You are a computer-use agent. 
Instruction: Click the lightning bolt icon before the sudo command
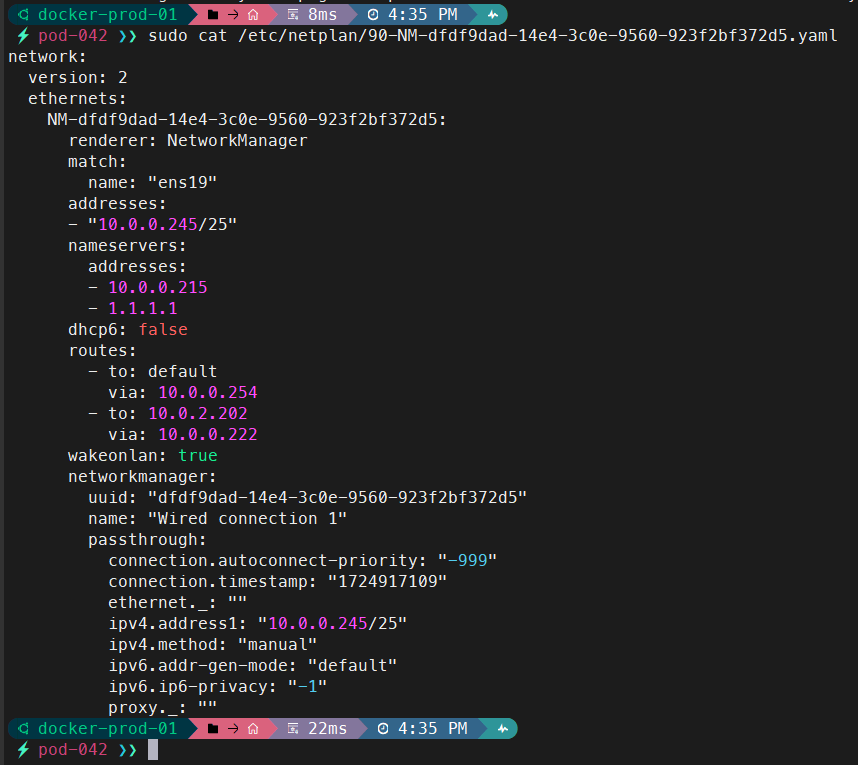coord(22,36)
